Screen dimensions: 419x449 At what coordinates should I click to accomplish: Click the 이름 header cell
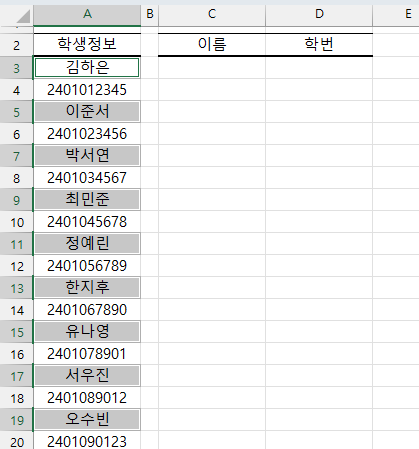pyautogui.click(x=212, y=44)
